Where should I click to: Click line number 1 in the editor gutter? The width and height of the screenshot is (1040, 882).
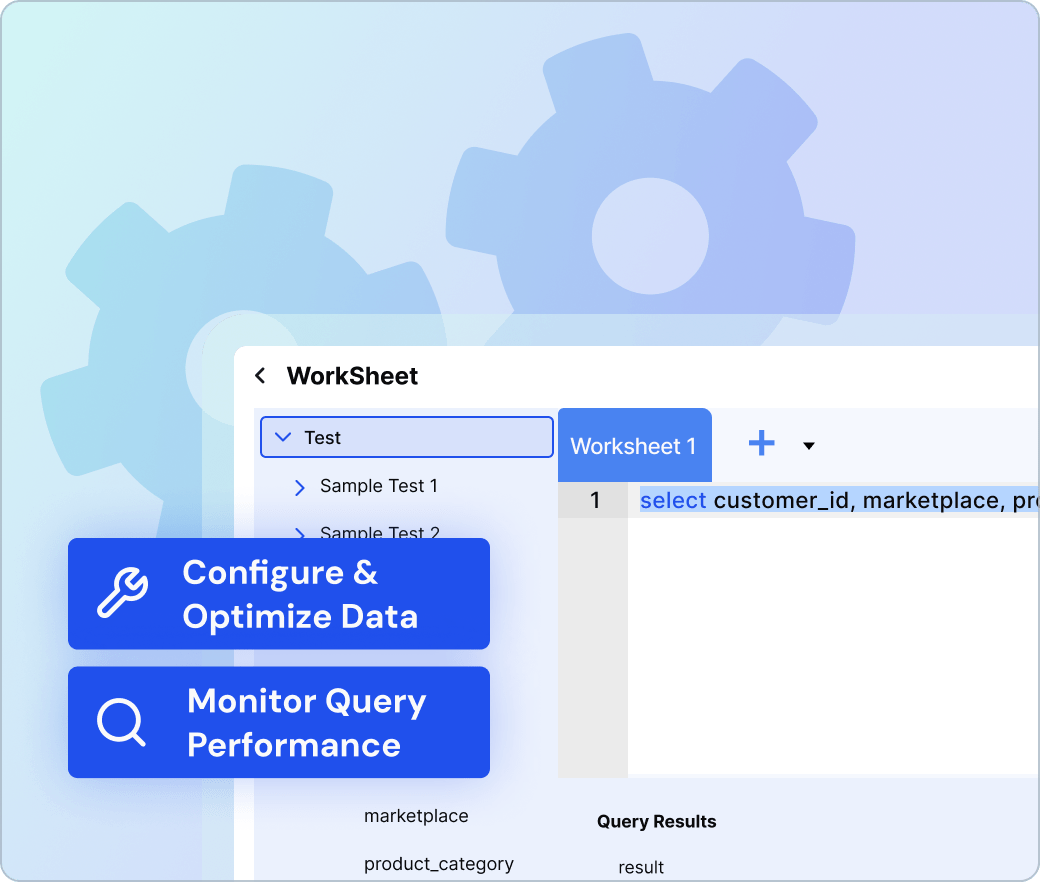(595, 500)
